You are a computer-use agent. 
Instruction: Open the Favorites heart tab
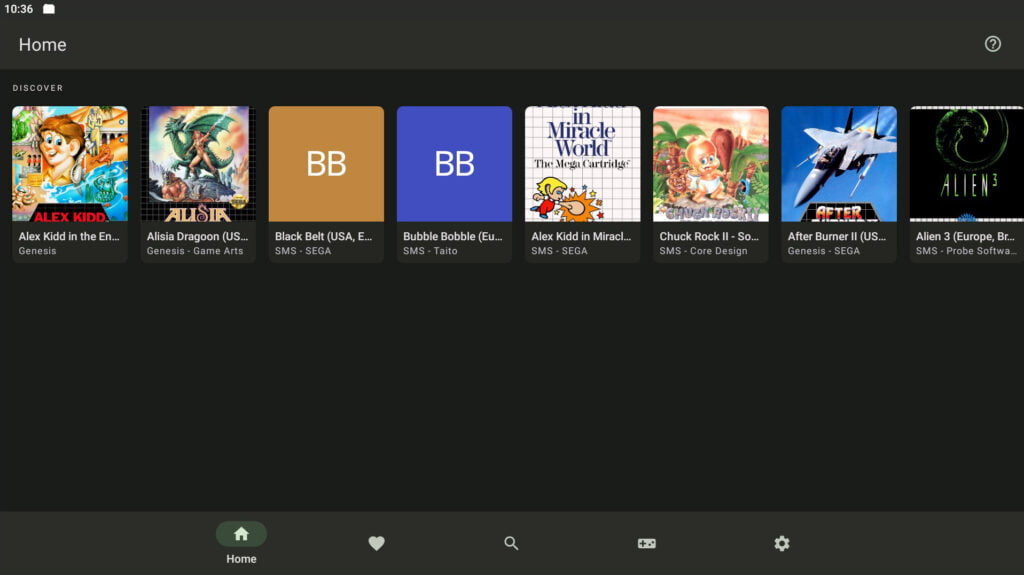(x=376, y=543)
